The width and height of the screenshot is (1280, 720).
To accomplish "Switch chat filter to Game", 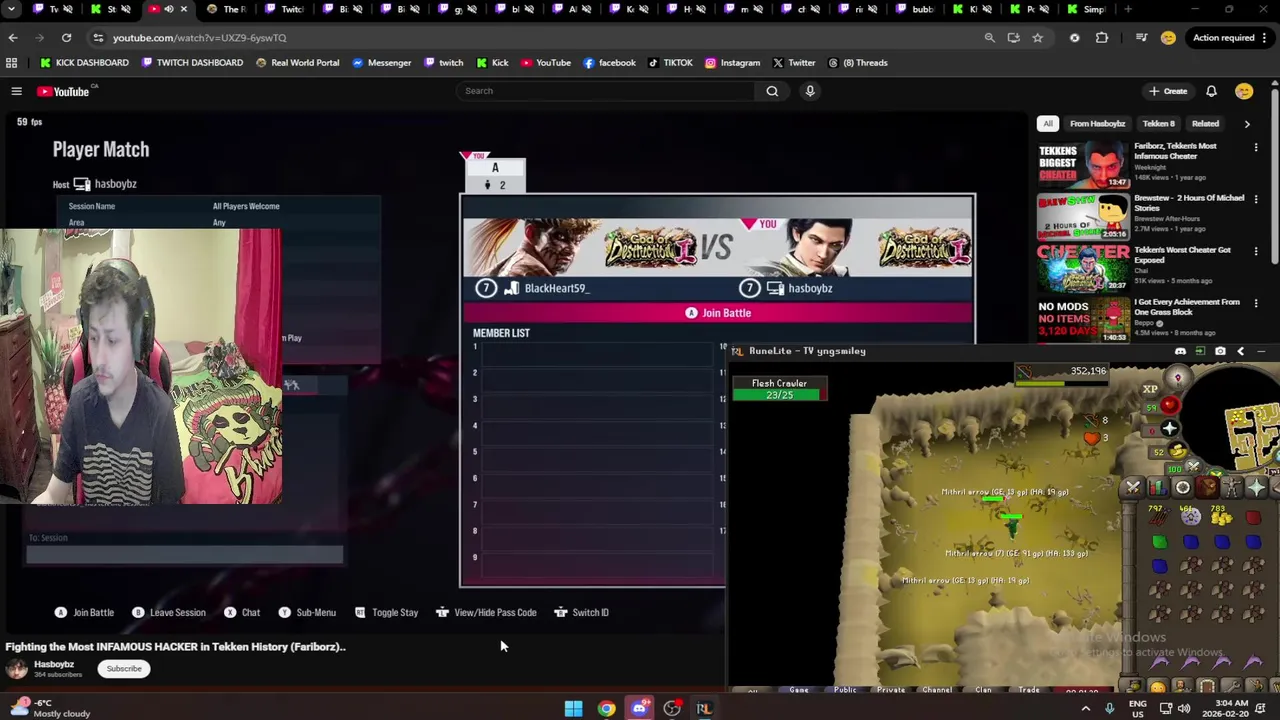I will click(799, 690).
